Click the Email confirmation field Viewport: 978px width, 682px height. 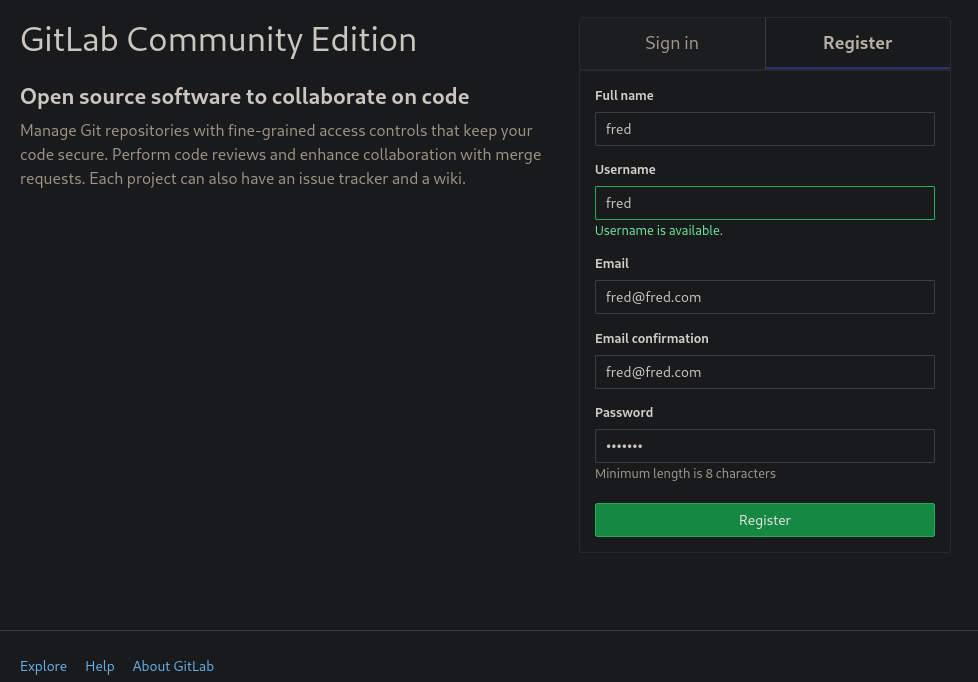point(765,372)
